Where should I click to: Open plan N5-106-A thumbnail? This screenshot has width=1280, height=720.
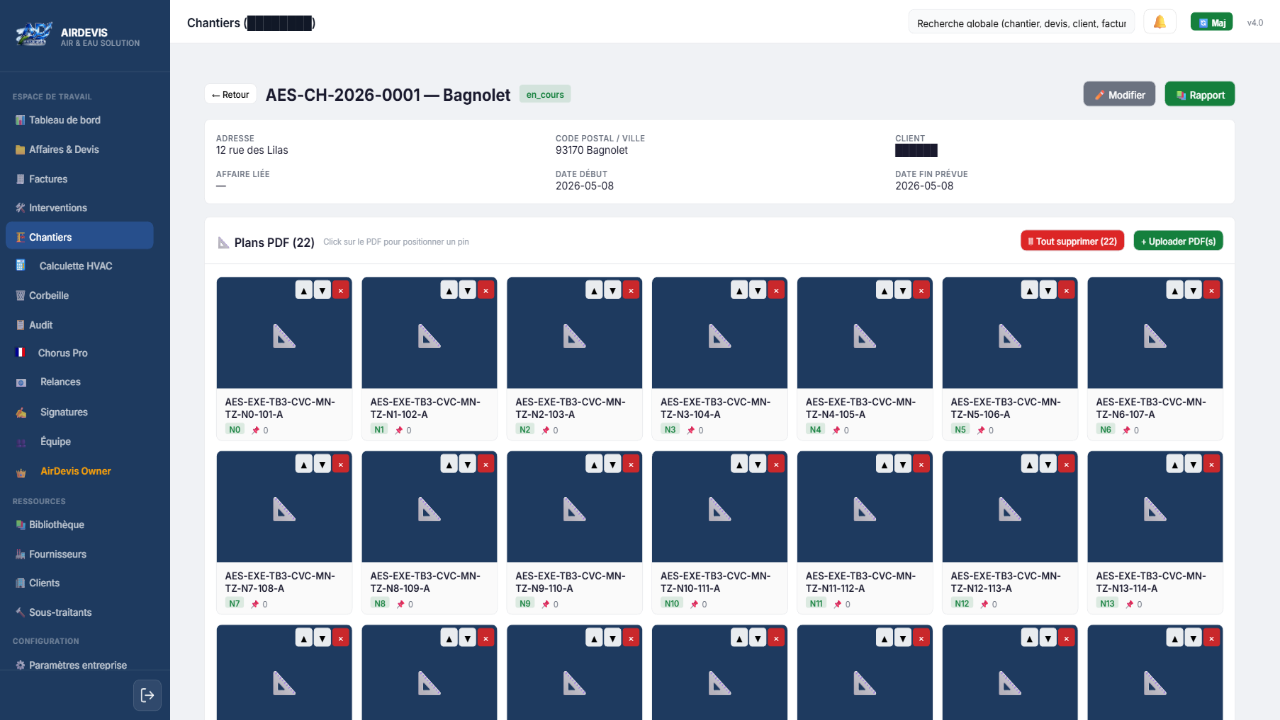[x=1010, y=333]
